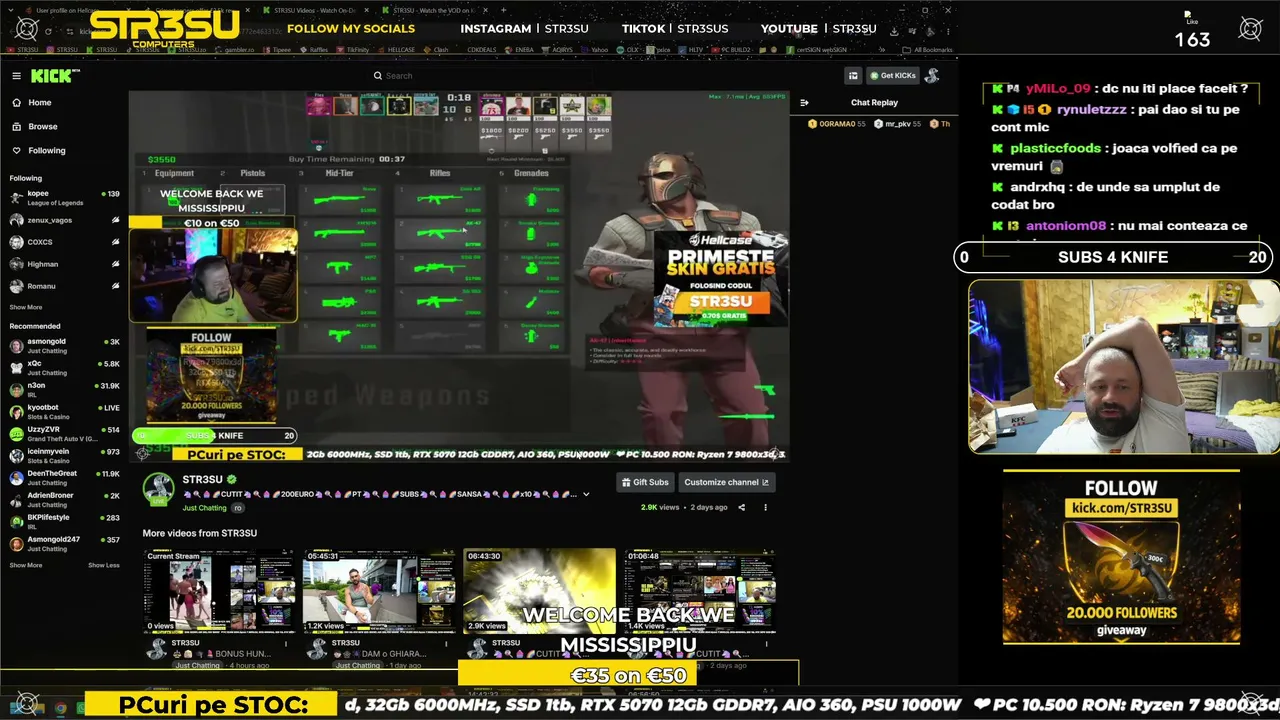Click the Chat Replay header

click(x=874, y=102)
